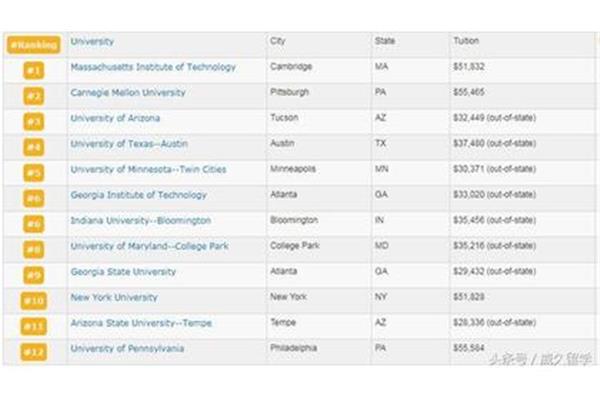Screen dimensions: 600x400
Task: Open Indiana University--Bloomington link
Action: click(140, 221)
